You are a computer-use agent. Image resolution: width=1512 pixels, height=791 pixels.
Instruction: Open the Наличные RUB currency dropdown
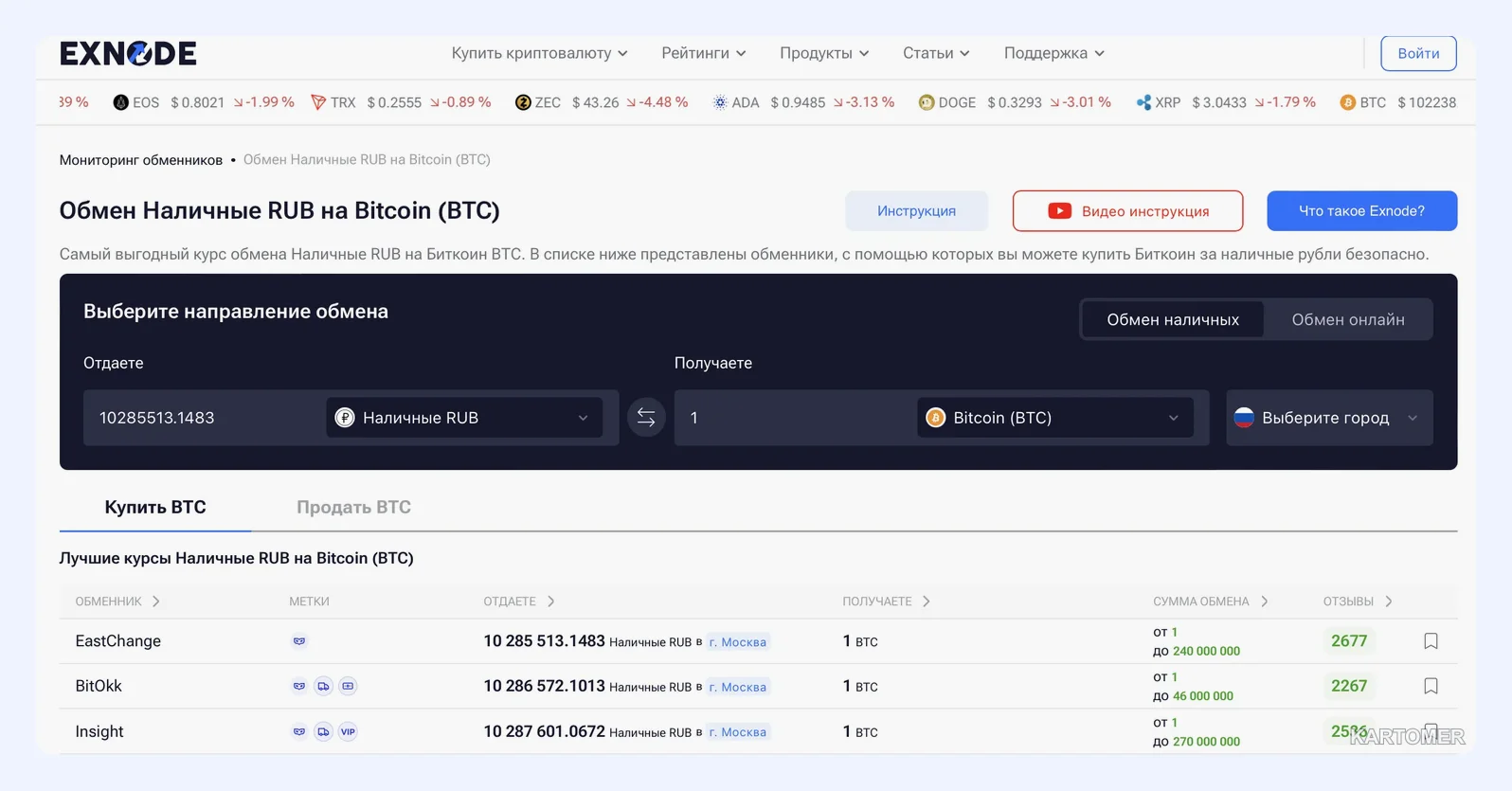(x=464, y=418)
